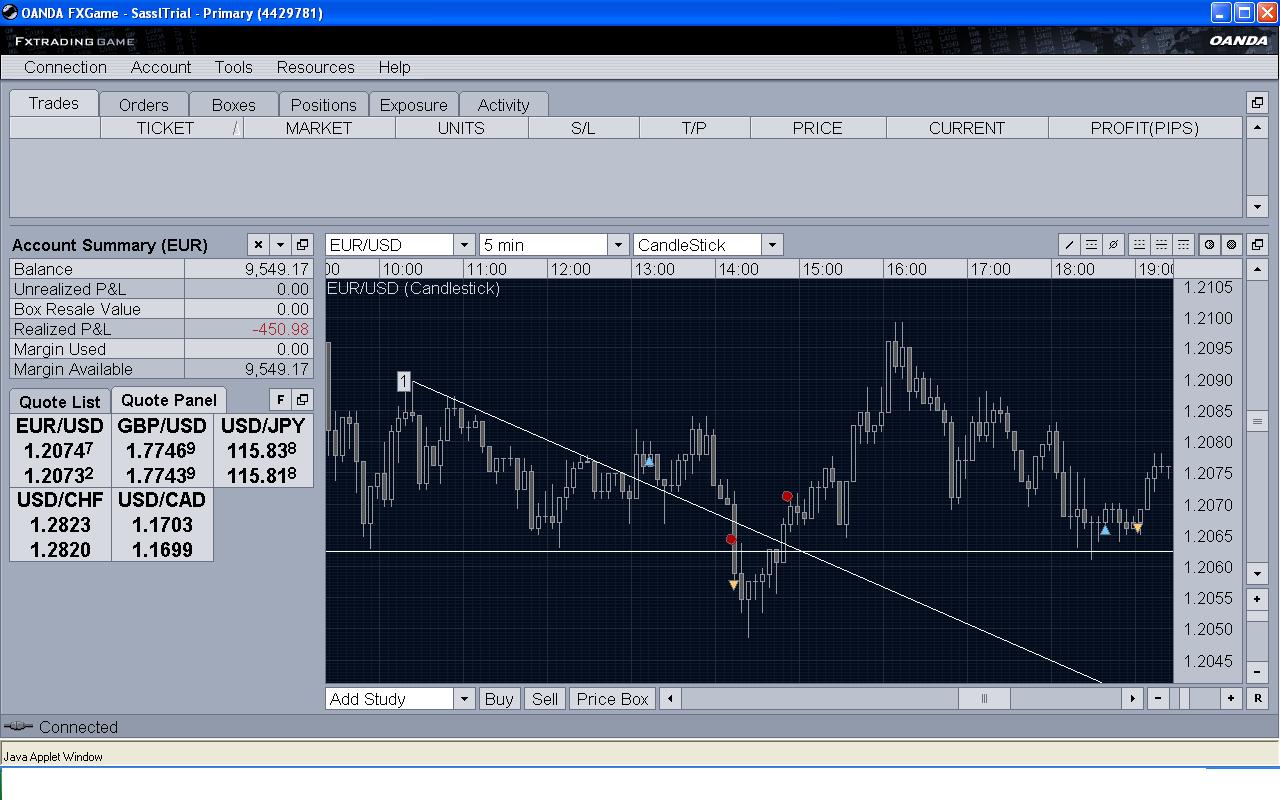Click the EUR/USD quote box

[x=60, y=450]
